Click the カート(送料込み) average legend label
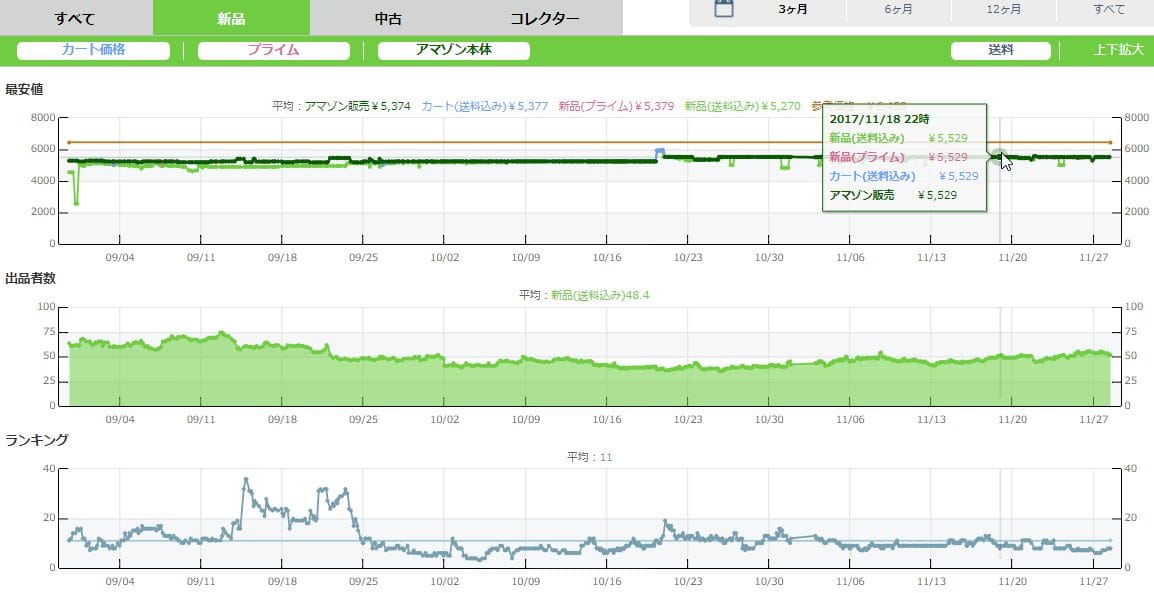 click(484, 105)
